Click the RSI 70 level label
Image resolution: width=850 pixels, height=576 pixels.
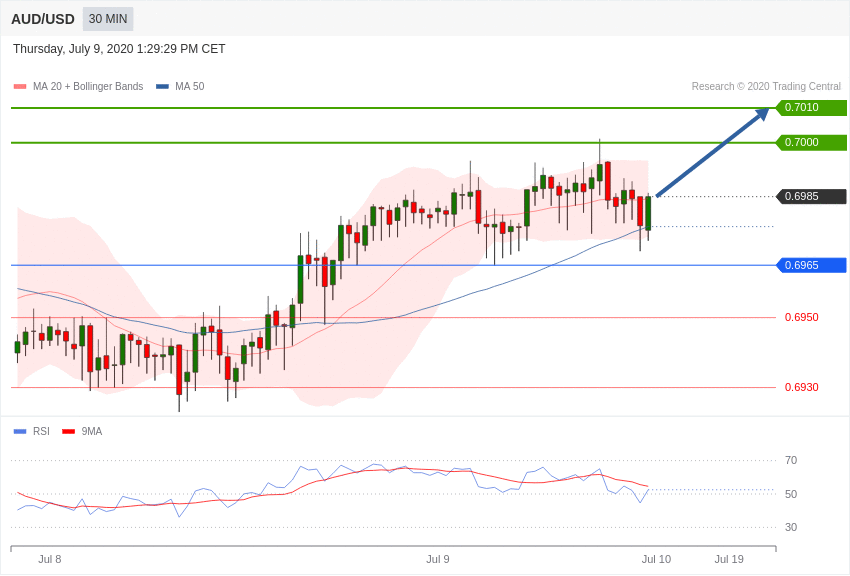[791, 461]
